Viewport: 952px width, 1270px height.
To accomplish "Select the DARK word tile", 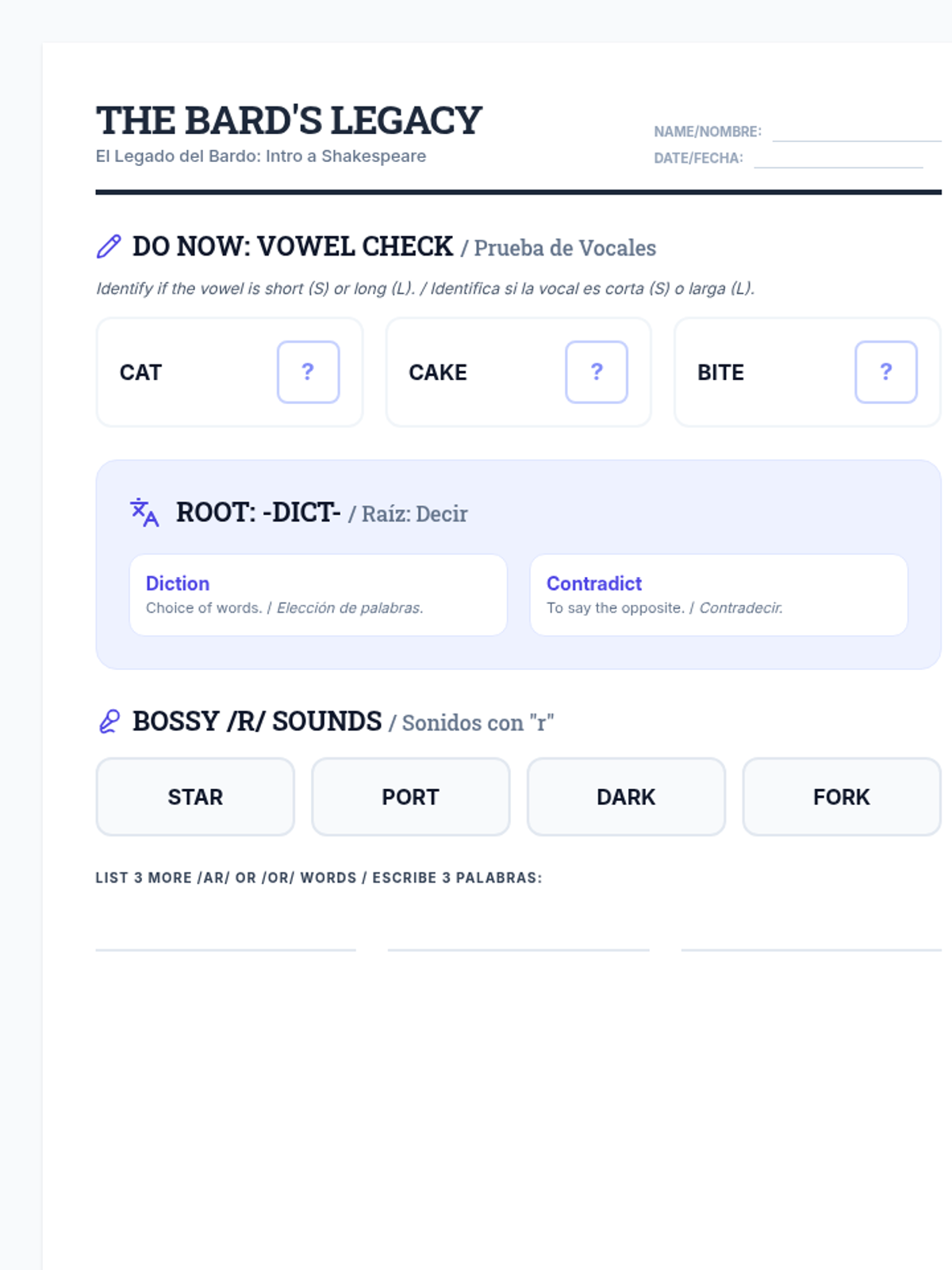I will tap(626, 796).
